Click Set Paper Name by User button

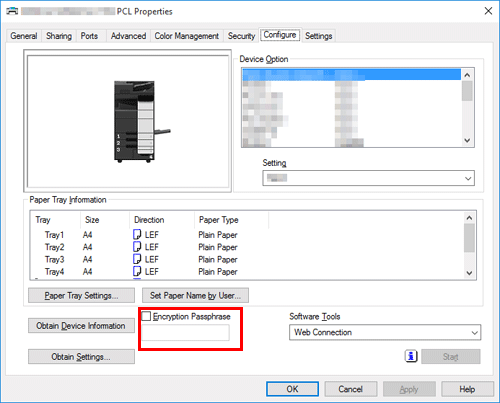[195, 296]
